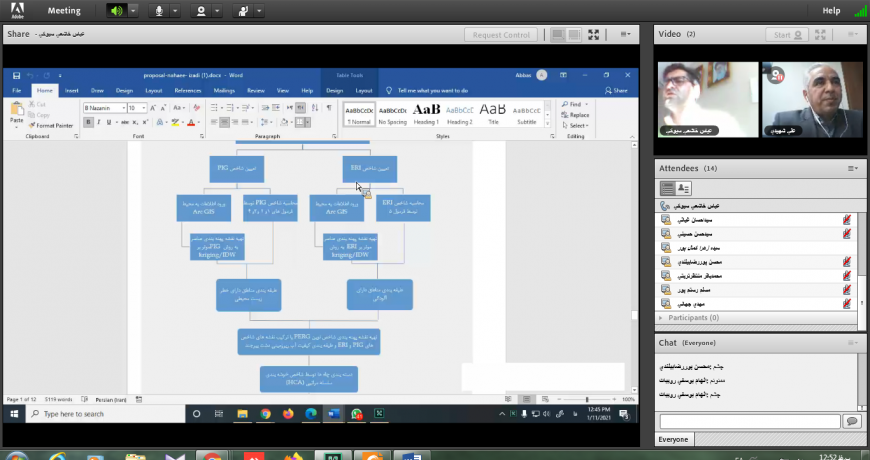Click the webcam icon in top bar
The height and width of the screenshot is (460, 870).
tap(201, 11)
